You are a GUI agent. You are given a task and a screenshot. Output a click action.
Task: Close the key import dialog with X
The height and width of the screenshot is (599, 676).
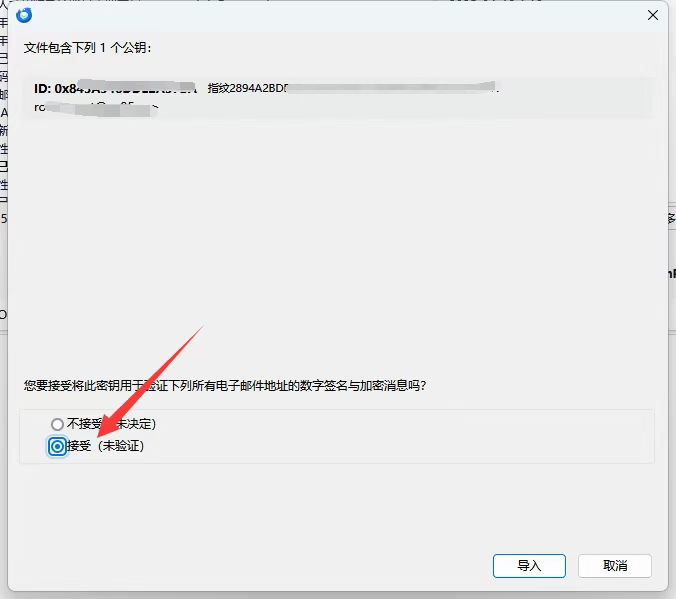coord(653,15)
